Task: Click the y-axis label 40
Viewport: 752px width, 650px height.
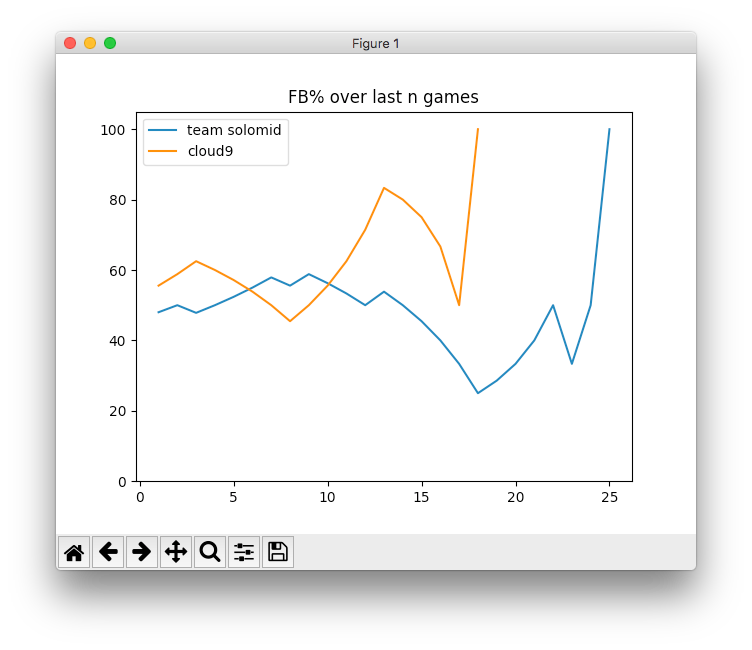Action: click(118, 341)
